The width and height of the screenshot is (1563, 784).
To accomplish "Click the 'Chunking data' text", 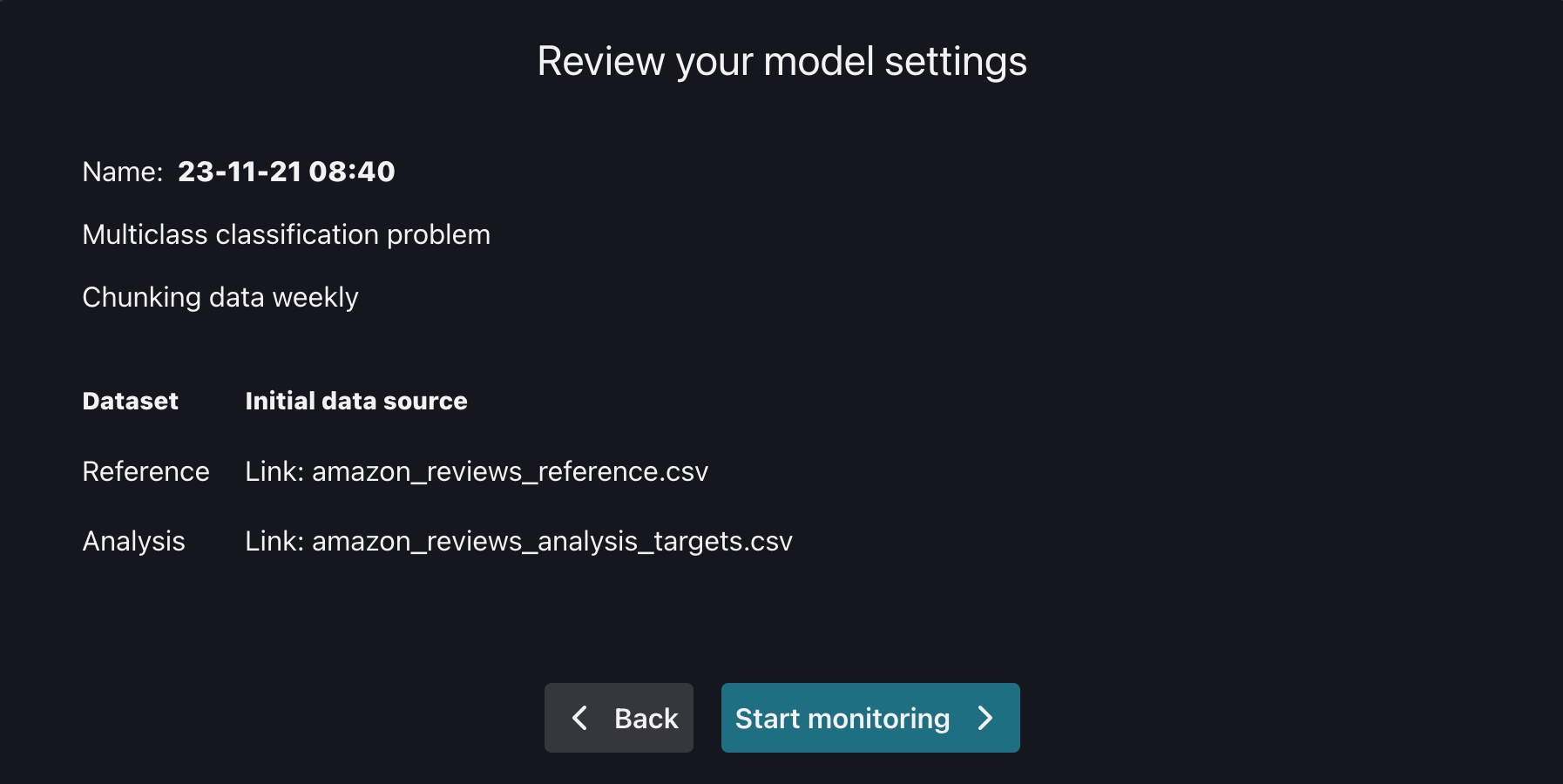I will pos(173,297).
